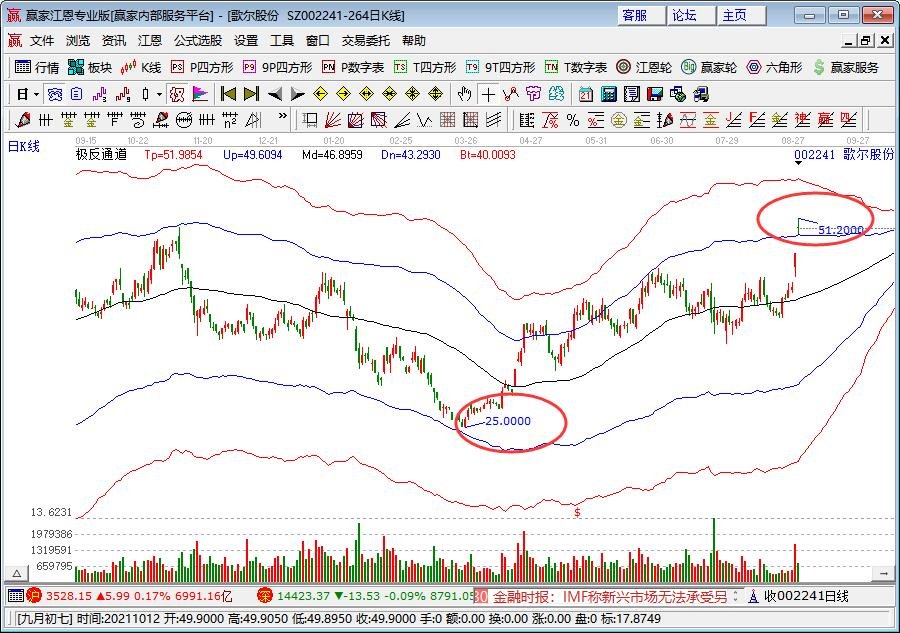Open the P四方形 tool

203,67
